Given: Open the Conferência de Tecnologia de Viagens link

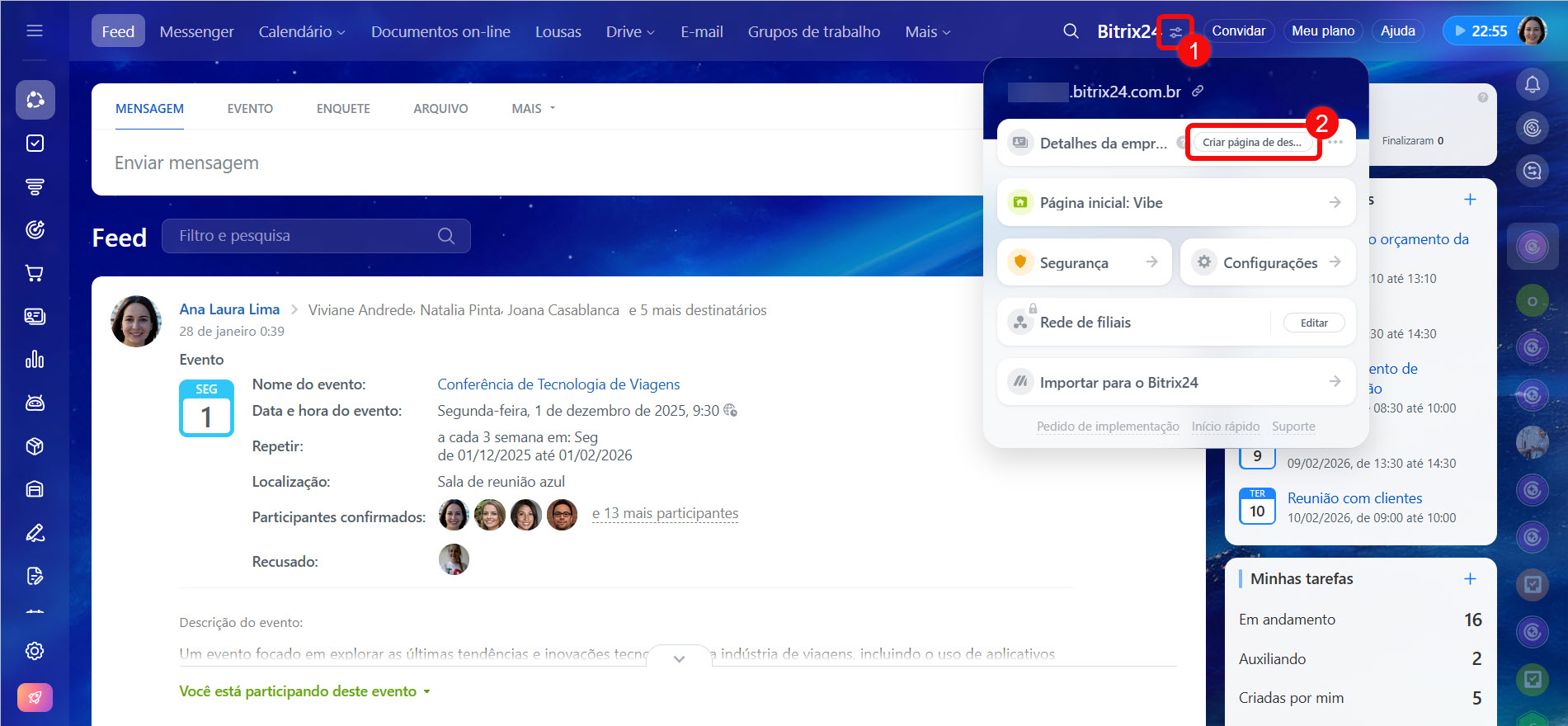Looking at the screenshot, I should pos(558,384).
